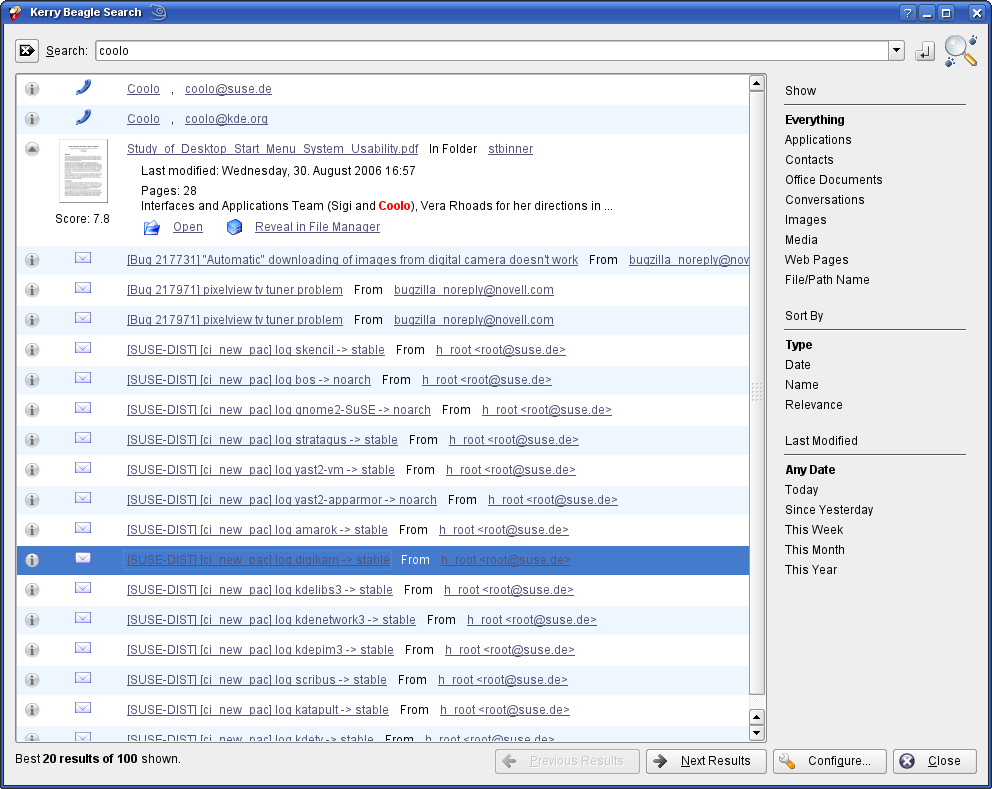This screenshot has height=789, width=992.
Task: Filter last modified to This Year
Action: 810,569
